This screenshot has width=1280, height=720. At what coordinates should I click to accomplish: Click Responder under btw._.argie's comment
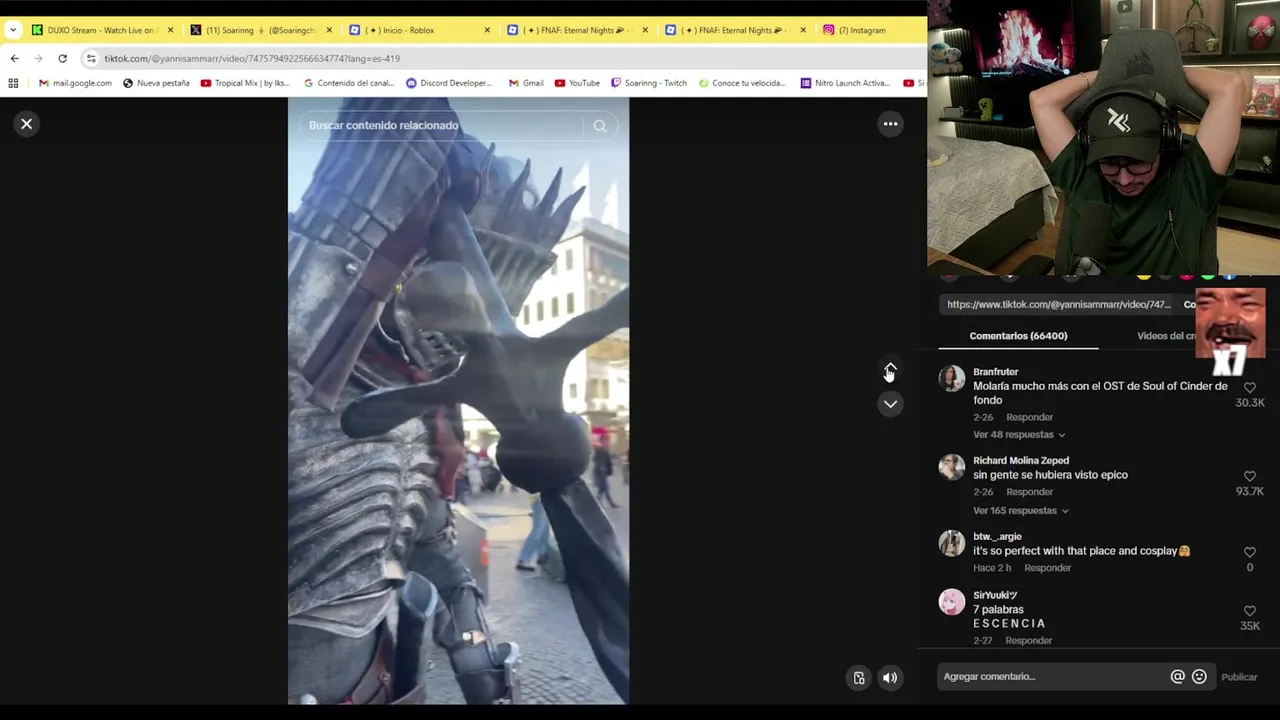(x=1047, y=568)
